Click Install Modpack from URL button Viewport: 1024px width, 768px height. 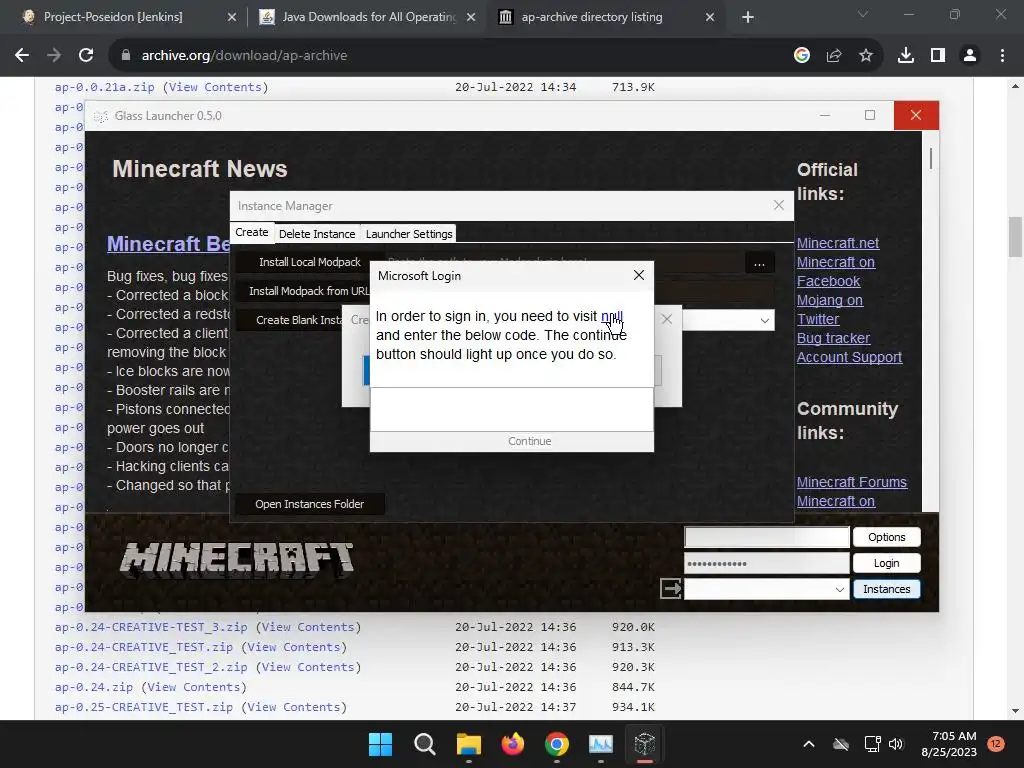308,291
